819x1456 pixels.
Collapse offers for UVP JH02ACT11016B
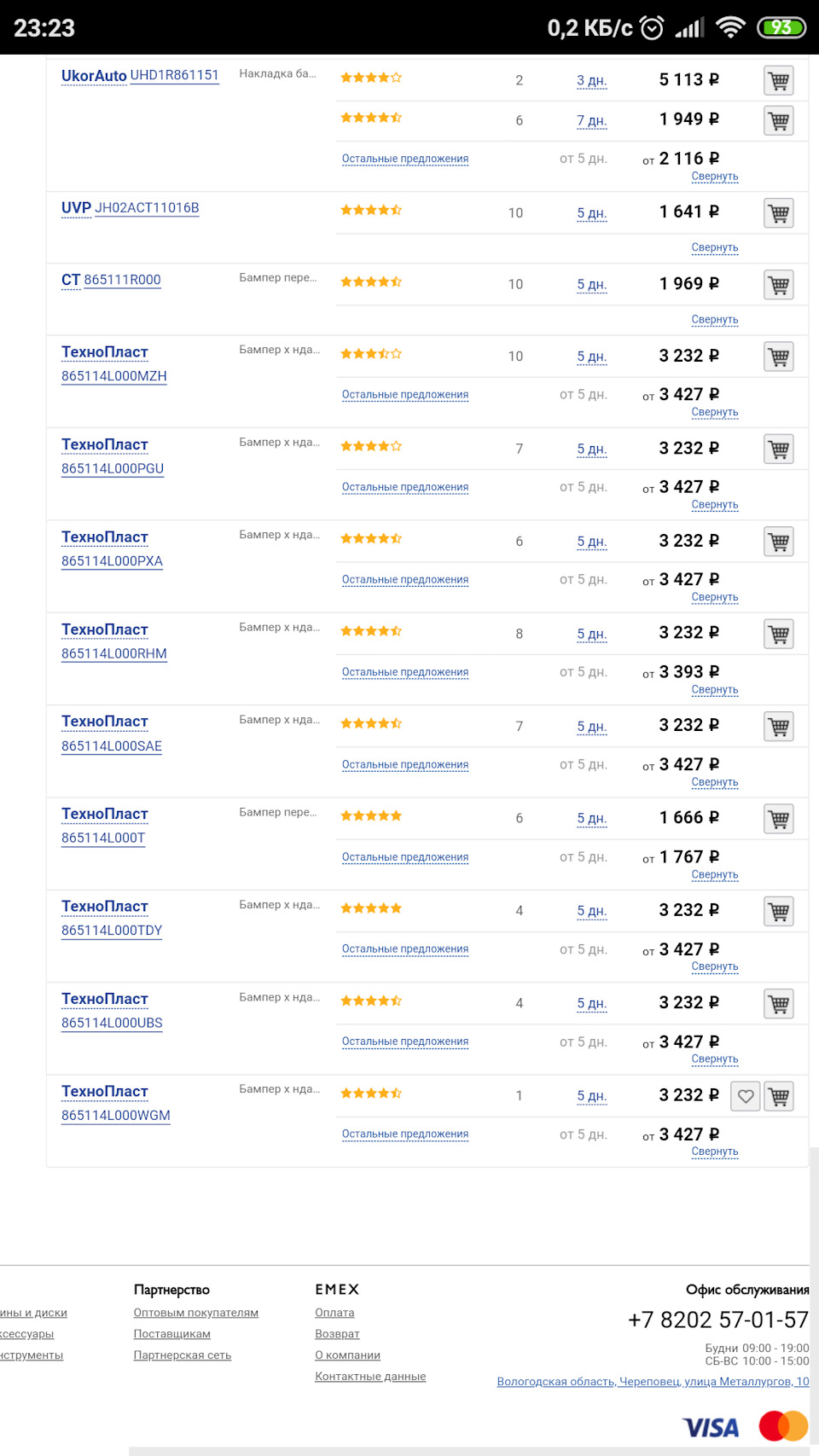pyautogui.click(x=715, y=247)
